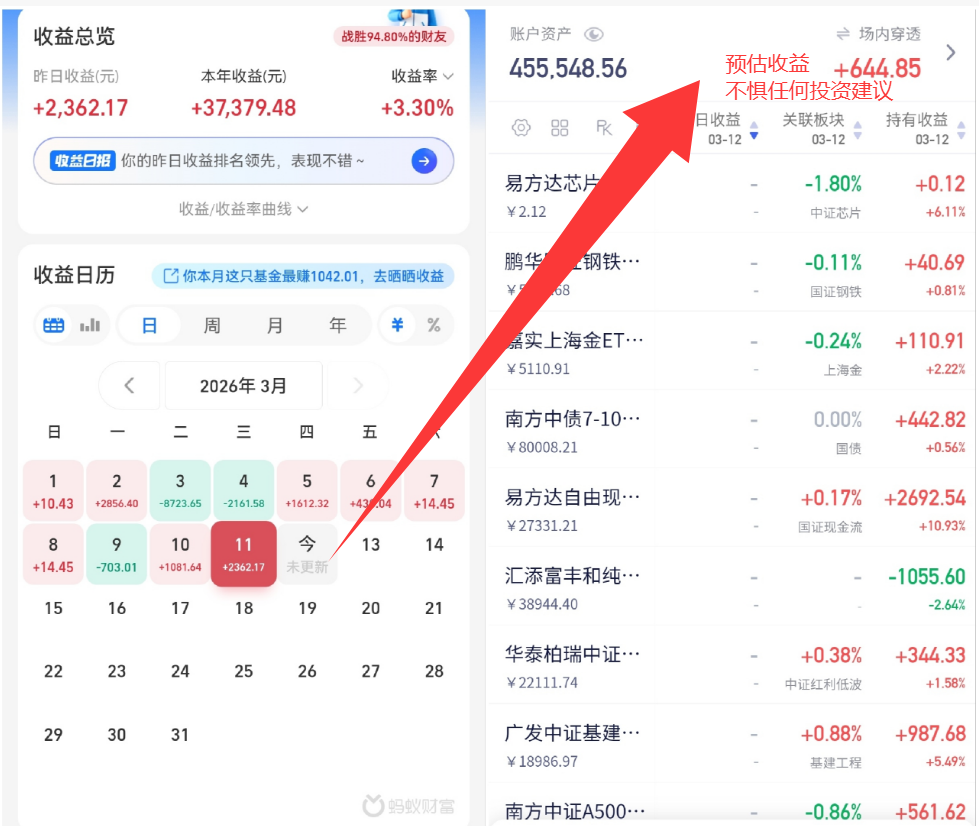Sort by 日收益 column arrows
979x826 pixels.
(x=754, y=130)
